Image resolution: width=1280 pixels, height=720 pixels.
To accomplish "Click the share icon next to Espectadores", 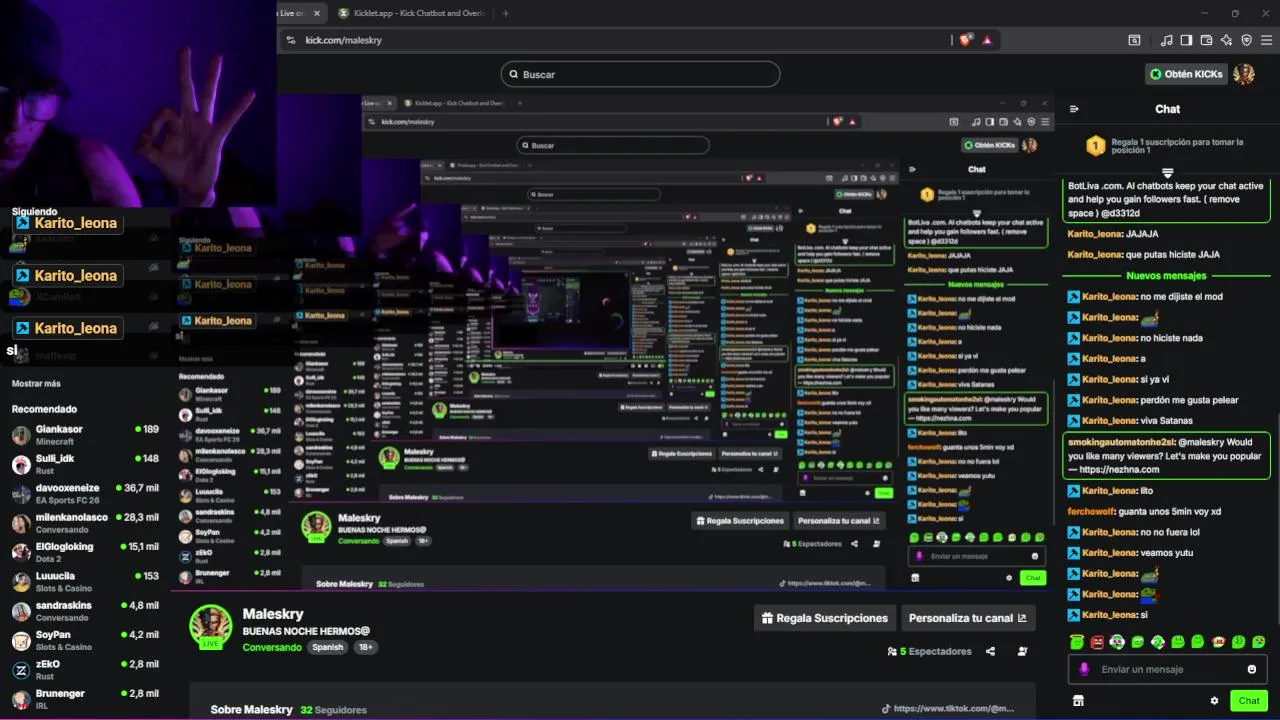I will pyautogui.click(x=990, y=651).
